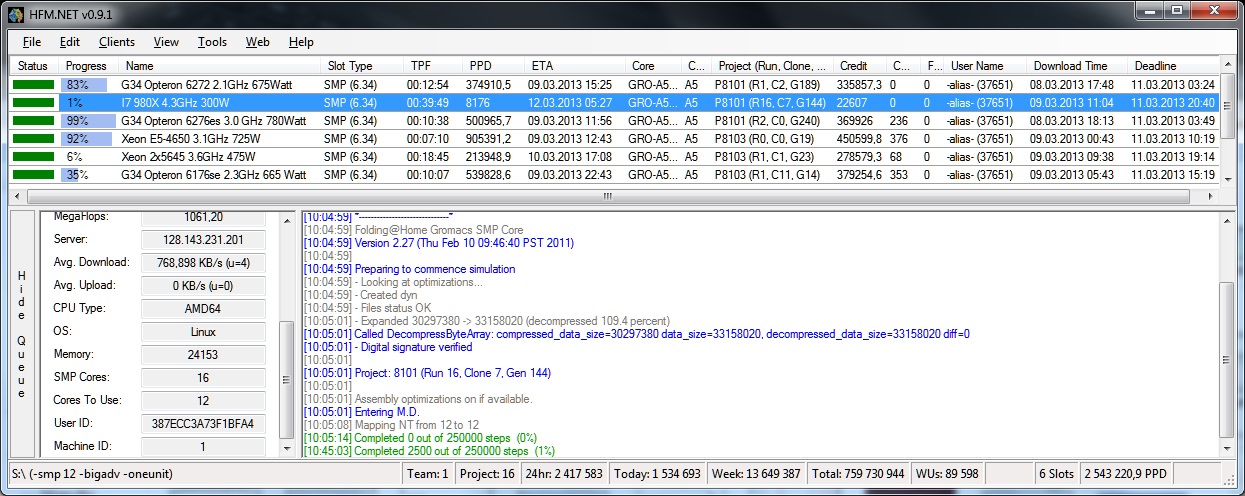The image size is (1245, 496).
Task: Select the I7 980X 4.3GHz 300W slot
Action: (614, 102)
